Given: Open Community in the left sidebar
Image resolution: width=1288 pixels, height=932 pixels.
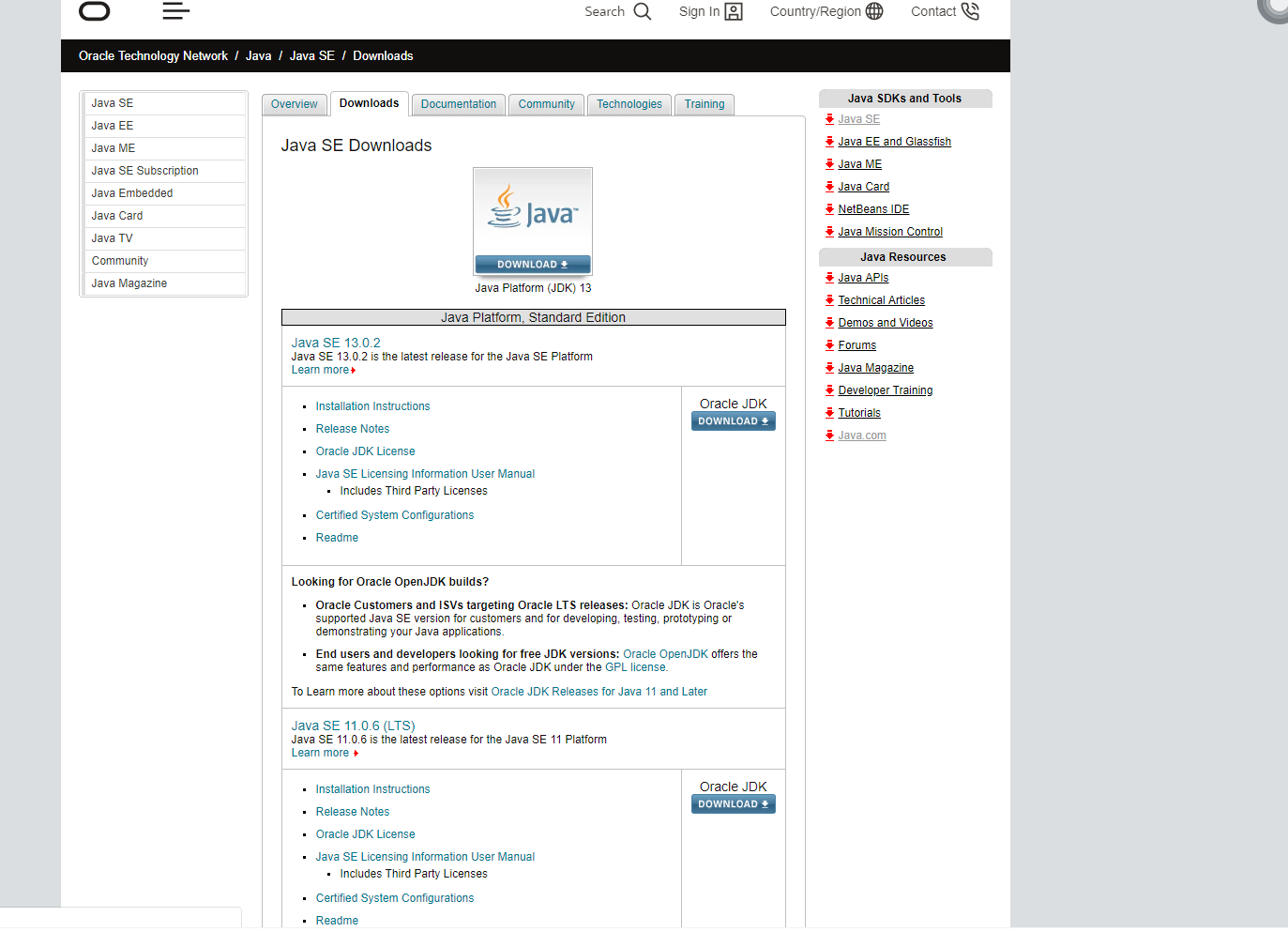Looking at the screenshot, I should tap(164, 261).
